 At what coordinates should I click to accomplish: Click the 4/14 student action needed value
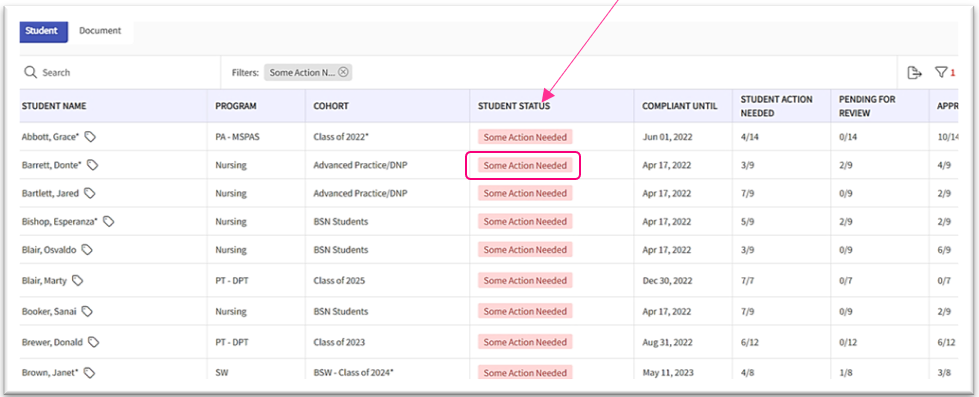pyautogui.click(x=750, y=137)
